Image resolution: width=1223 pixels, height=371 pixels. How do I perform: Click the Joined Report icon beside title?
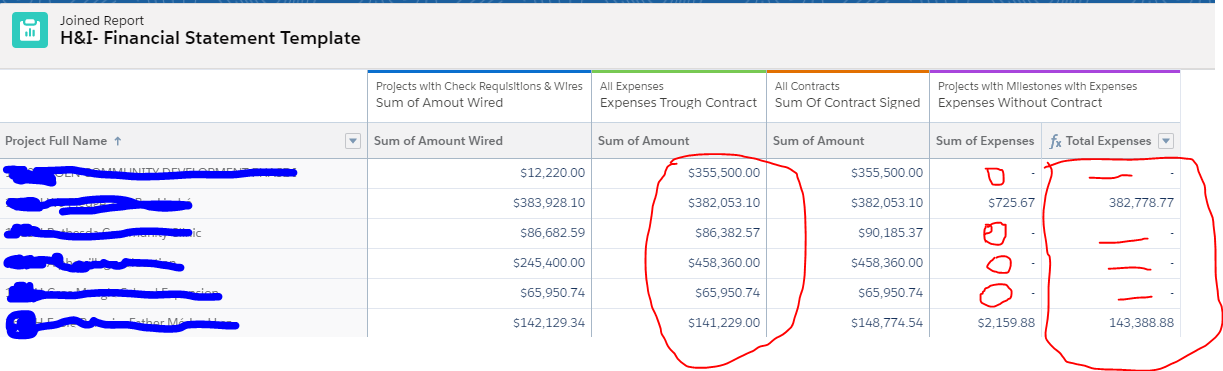pos(30,30)
